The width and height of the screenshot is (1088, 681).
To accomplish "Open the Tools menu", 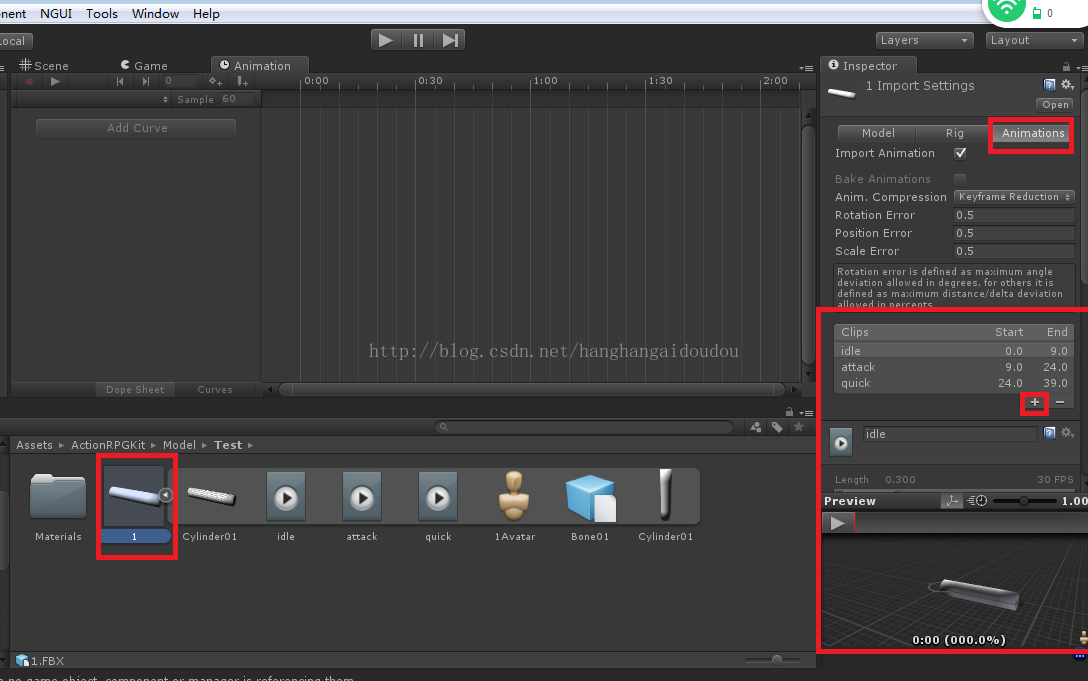I will (101, 13).
